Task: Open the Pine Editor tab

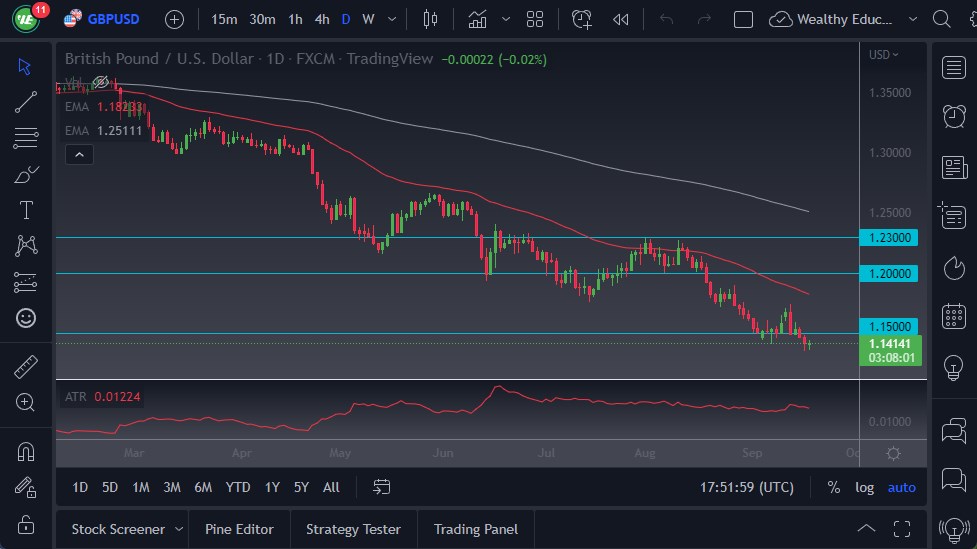Action: [239, 529]
